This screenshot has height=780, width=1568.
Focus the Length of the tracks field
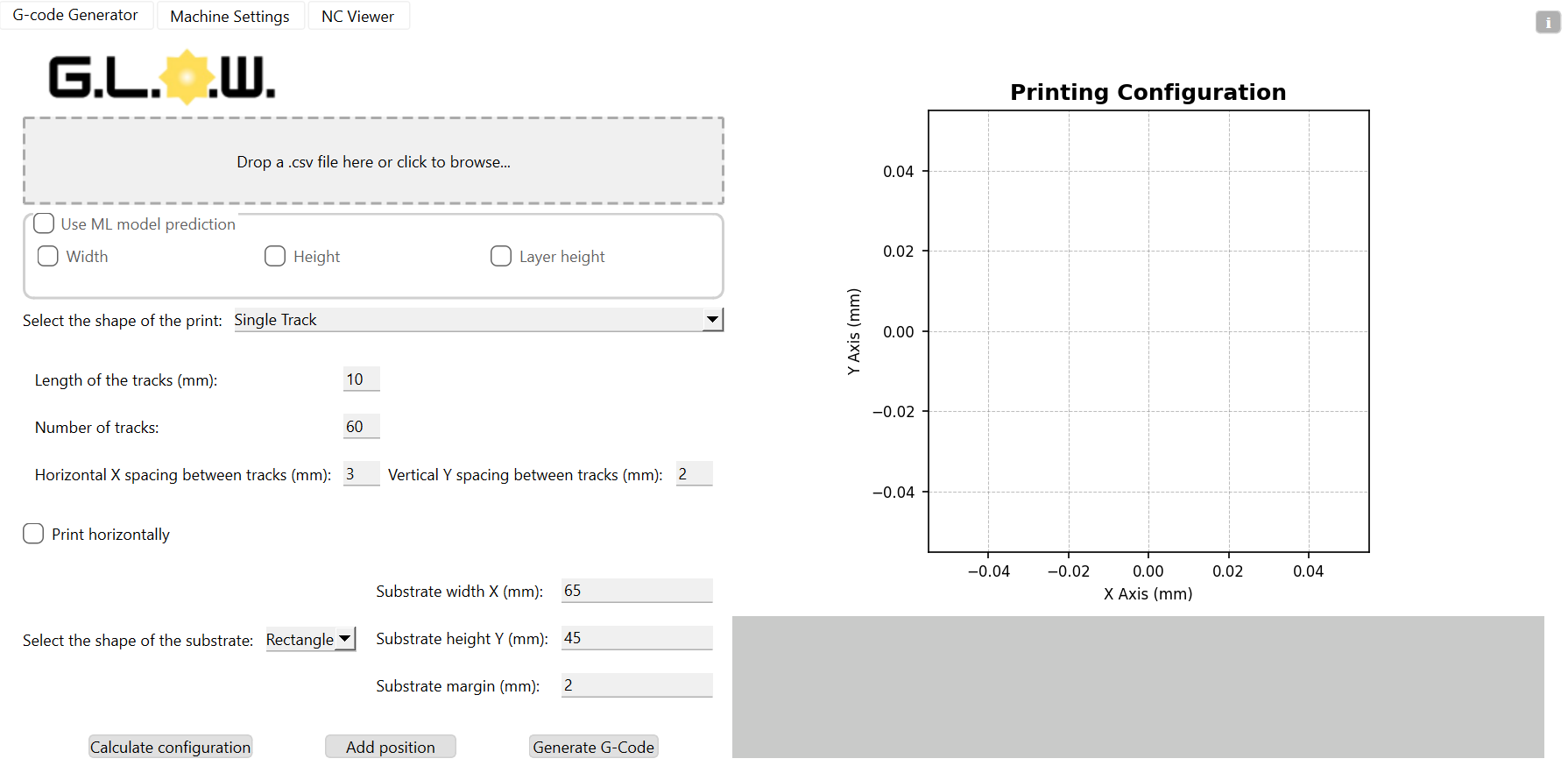(x=361, y=379)
